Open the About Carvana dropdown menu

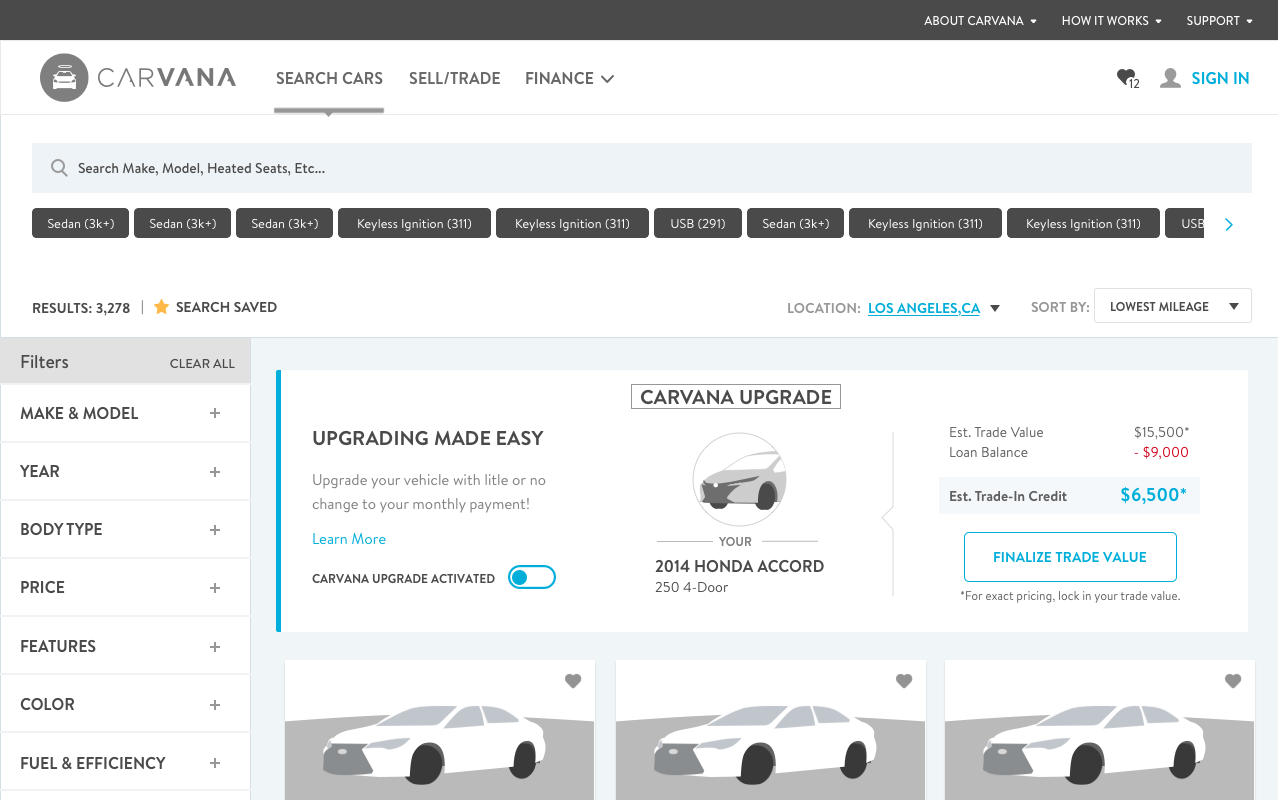pyautogui.click(x=980, y=20)
